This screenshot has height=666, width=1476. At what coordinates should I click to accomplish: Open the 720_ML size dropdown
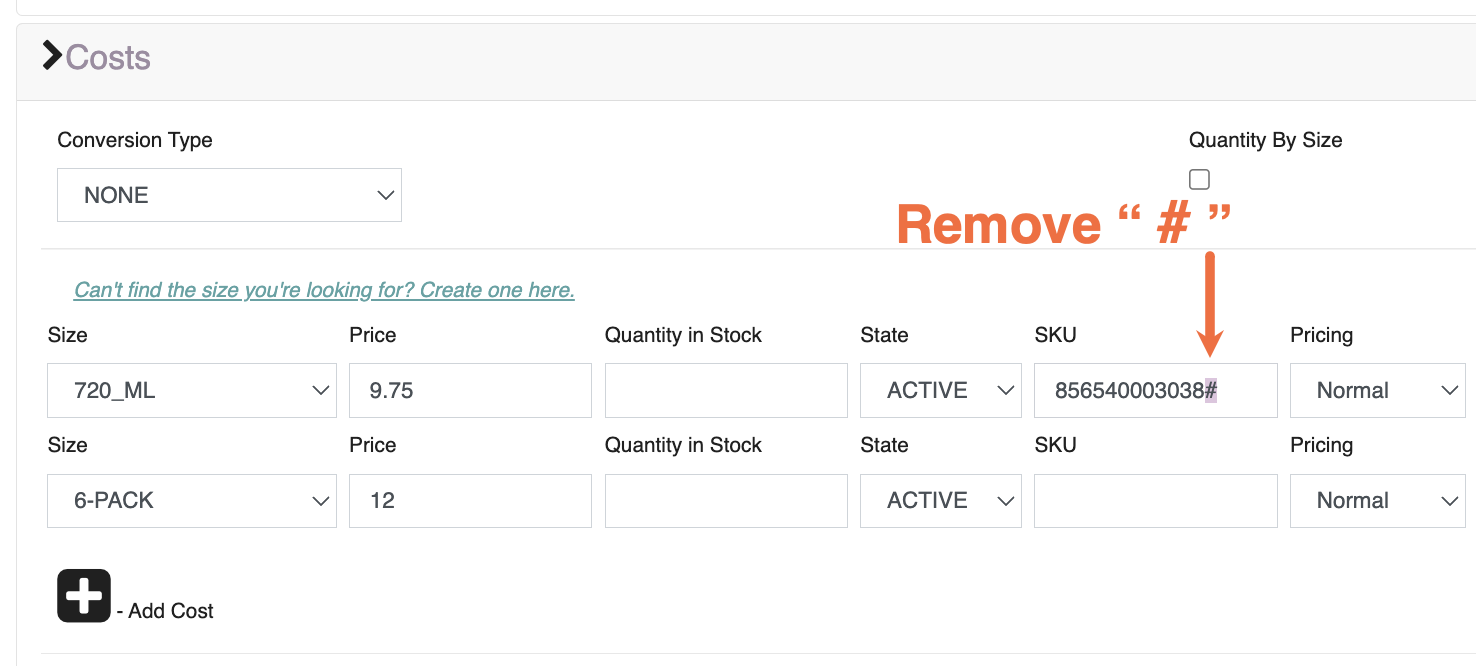(x=192, y=390)
